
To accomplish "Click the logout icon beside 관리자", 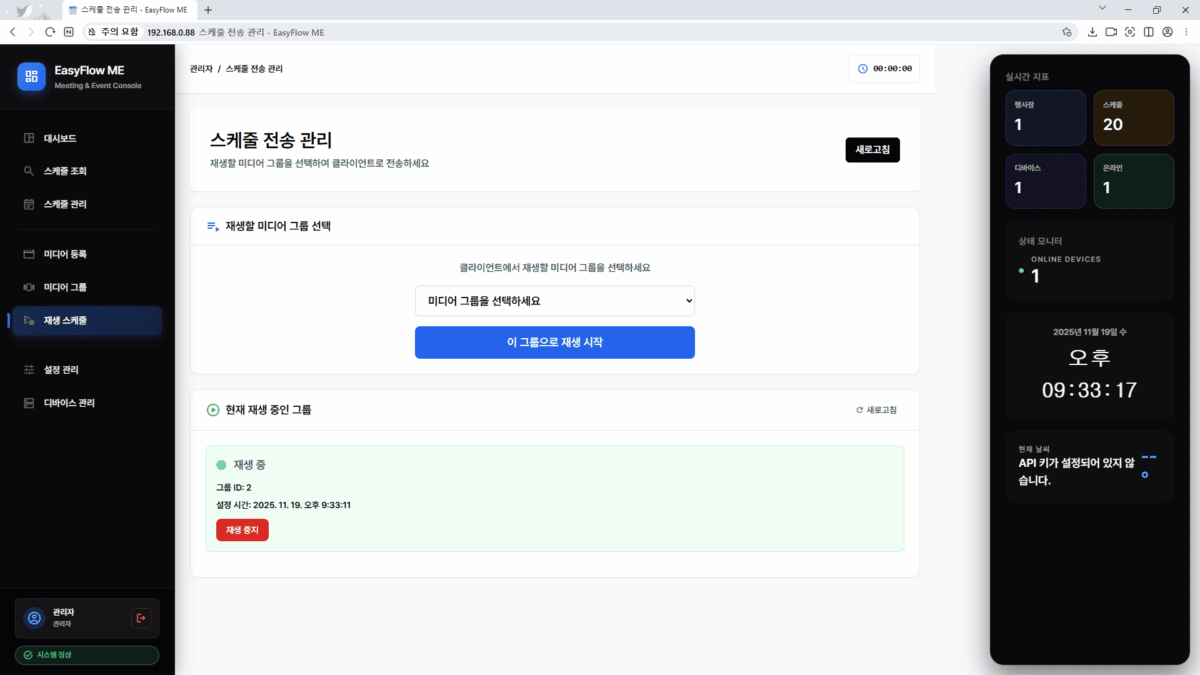I will (141, 617).
